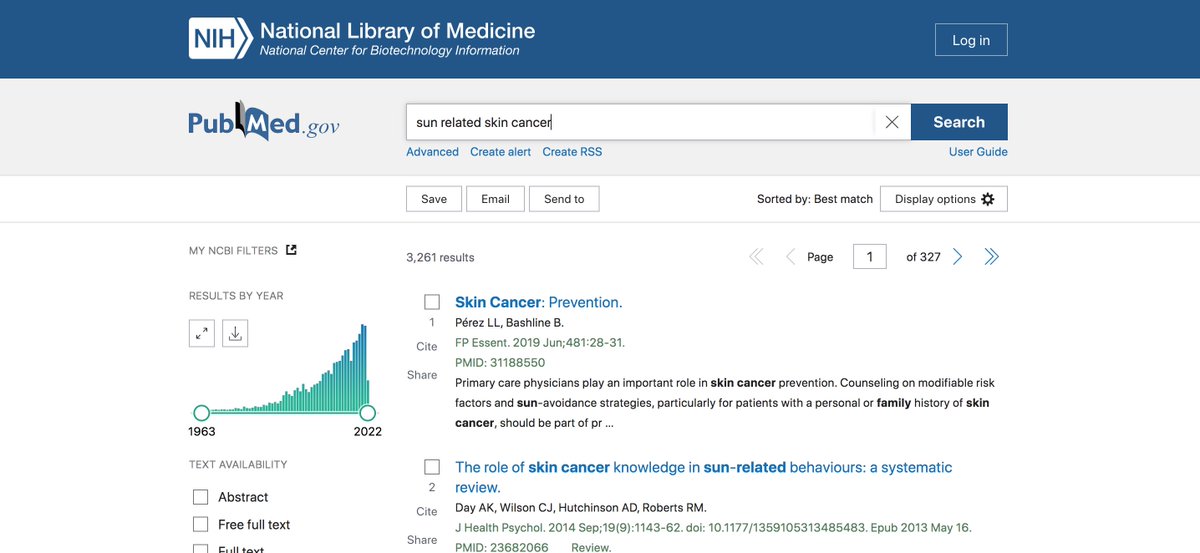Viewport: 1200px width, 553px height.
Task: Clear the search query with X icon
Action: click(892, 122)
